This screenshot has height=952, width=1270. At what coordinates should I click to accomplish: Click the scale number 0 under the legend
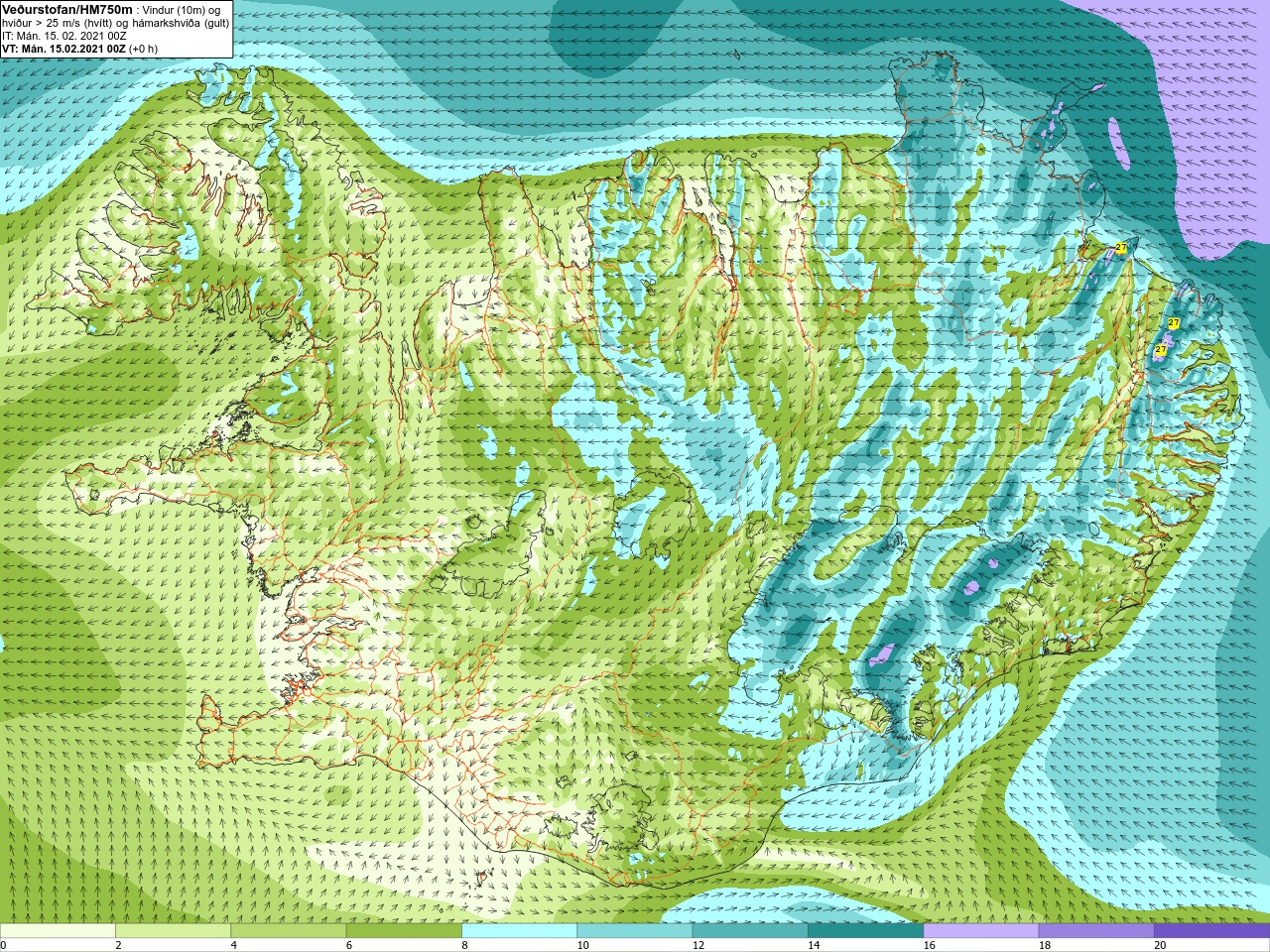click(3, 945)
